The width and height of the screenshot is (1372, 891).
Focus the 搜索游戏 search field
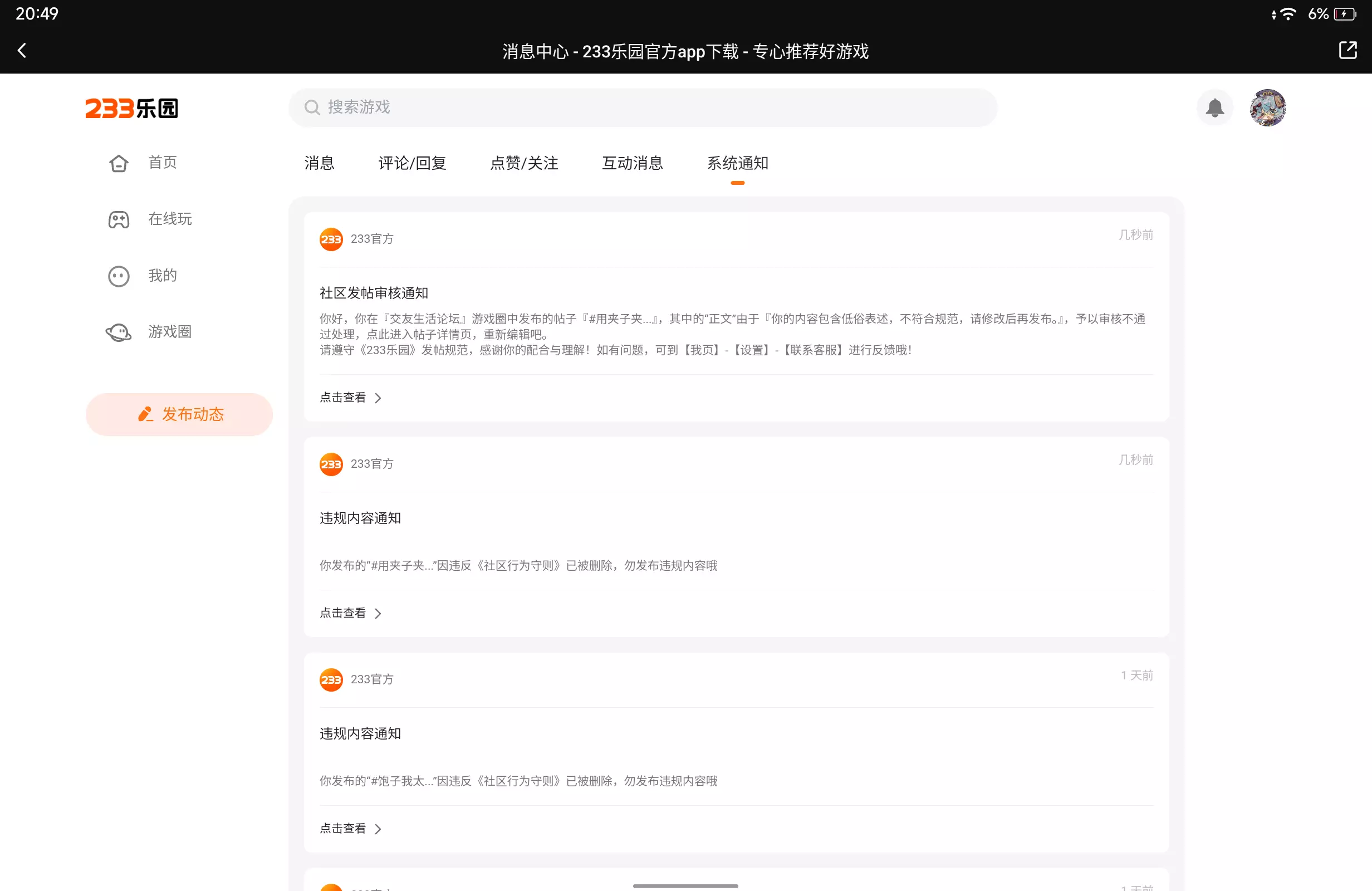(x=642, y=108)
